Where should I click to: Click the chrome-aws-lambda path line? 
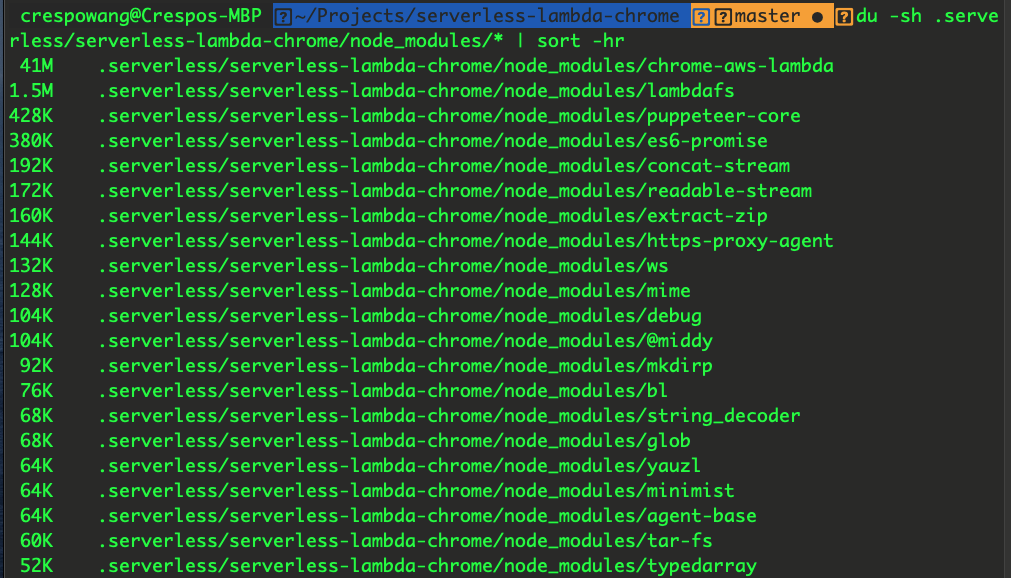click(x=466, y=66)
